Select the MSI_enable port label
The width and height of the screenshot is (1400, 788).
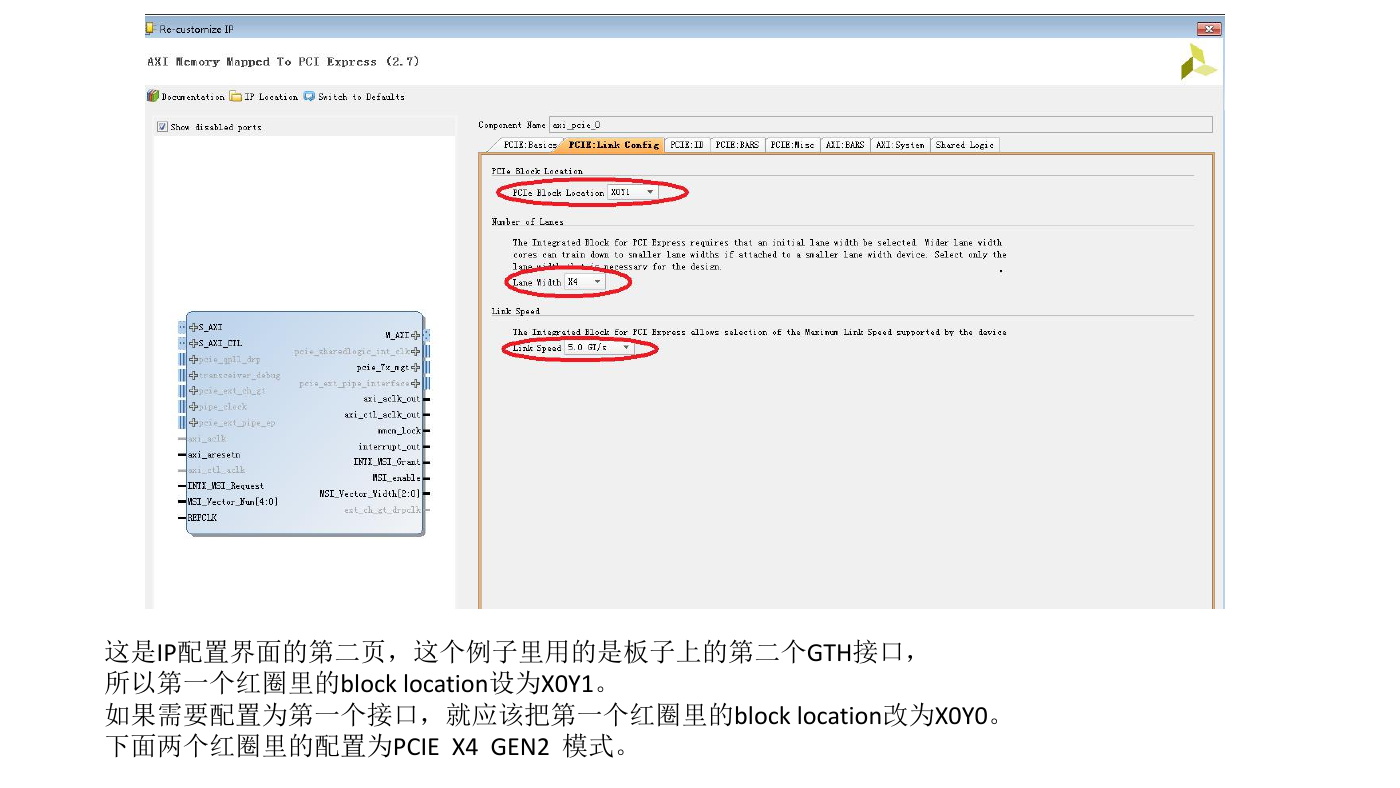pos(396,478)
